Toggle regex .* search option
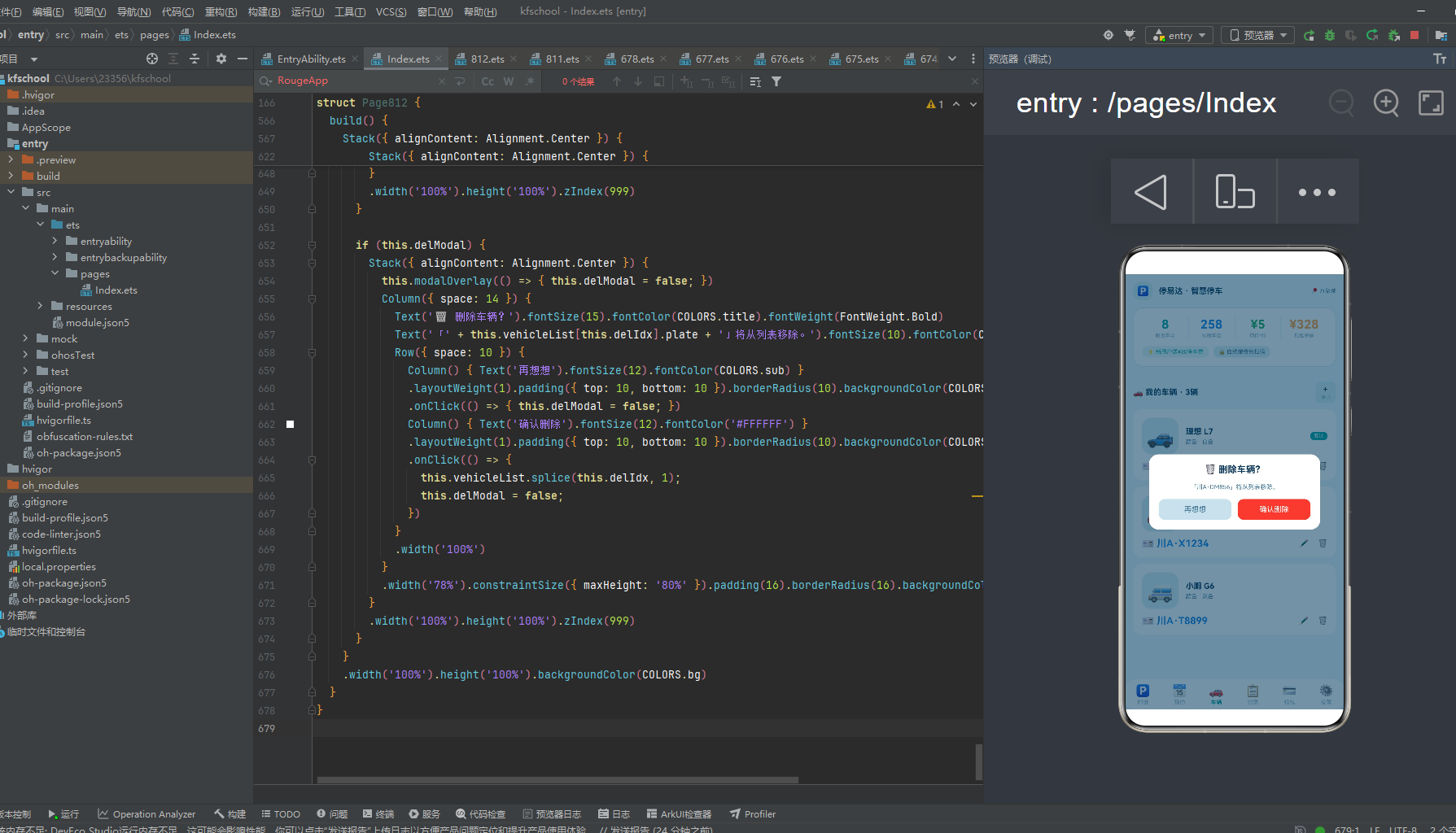1456x833 pixels. 530,81
